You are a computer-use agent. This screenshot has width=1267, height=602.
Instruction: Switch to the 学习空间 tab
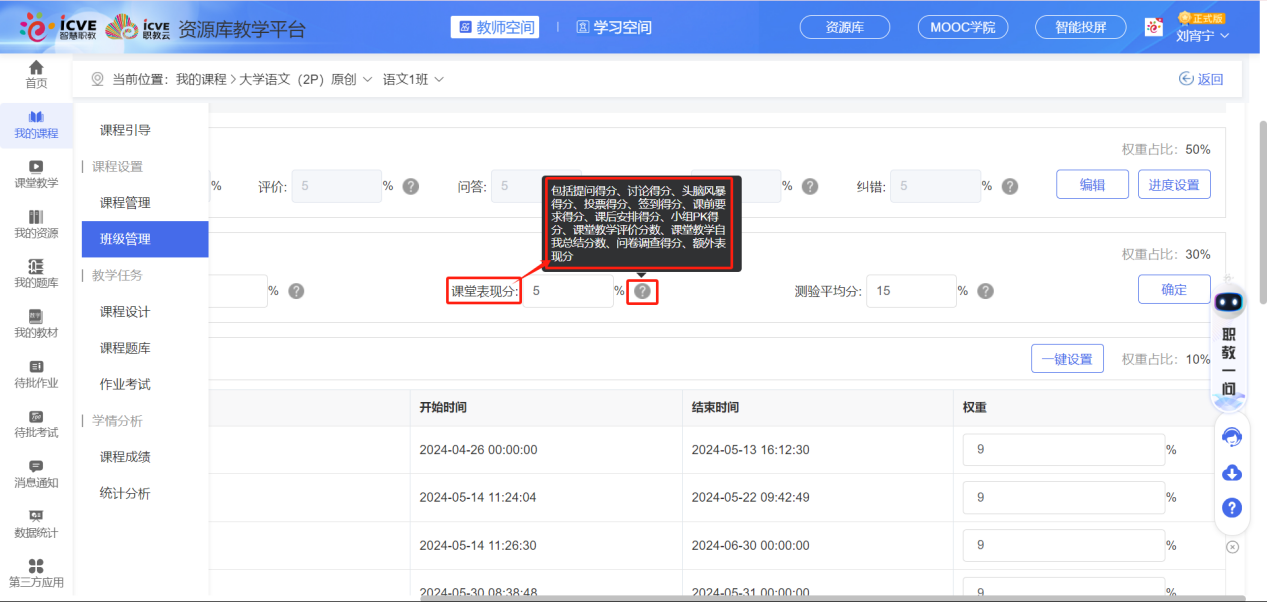tap(613, 27)
